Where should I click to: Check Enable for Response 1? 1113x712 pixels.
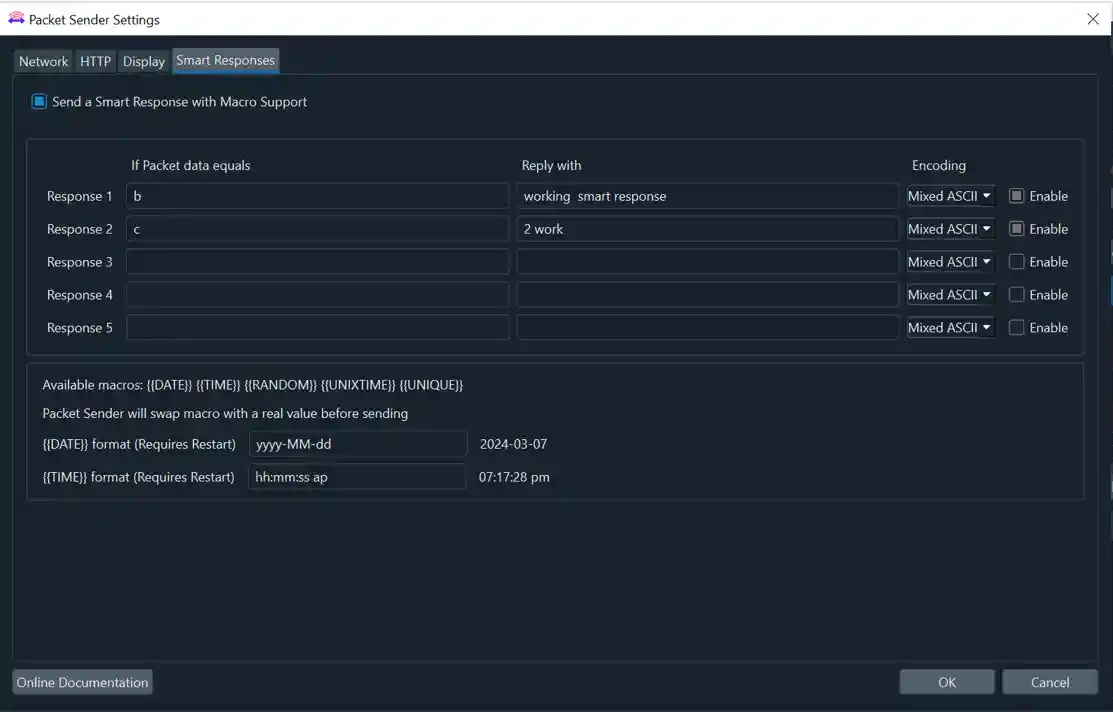[x=1015, y=195]
